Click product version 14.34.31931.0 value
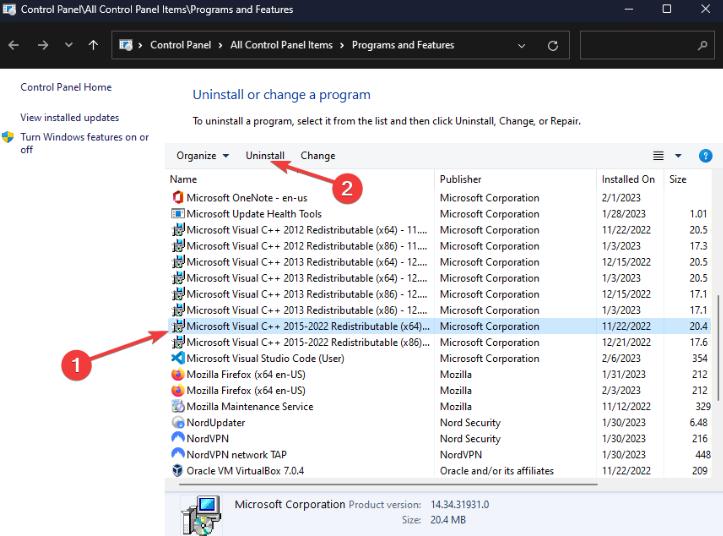 (x=460, y=505)
